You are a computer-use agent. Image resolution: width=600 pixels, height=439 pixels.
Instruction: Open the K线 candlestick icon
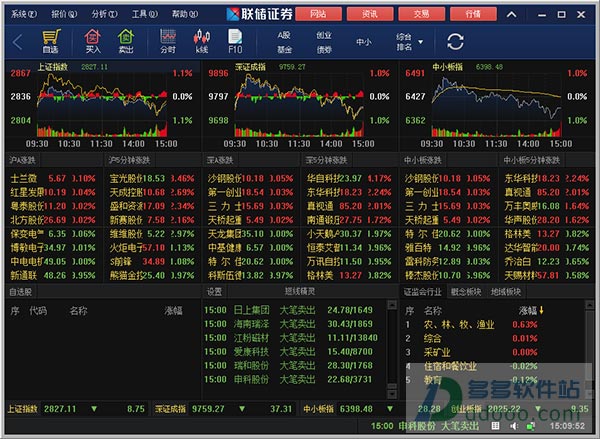pyautogui.click(x=202, y=41)
